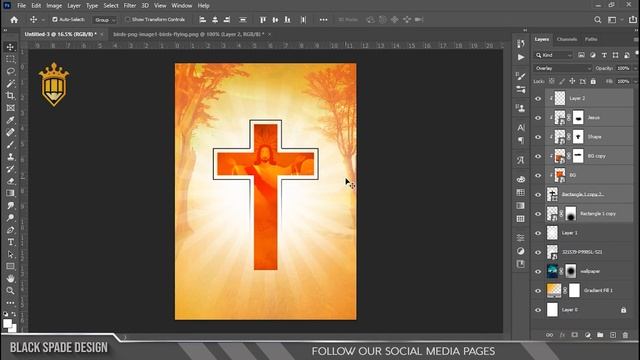
Task: Select the Rectangle 1 copy layer mask thumbnail
Action: click(571, 213)
